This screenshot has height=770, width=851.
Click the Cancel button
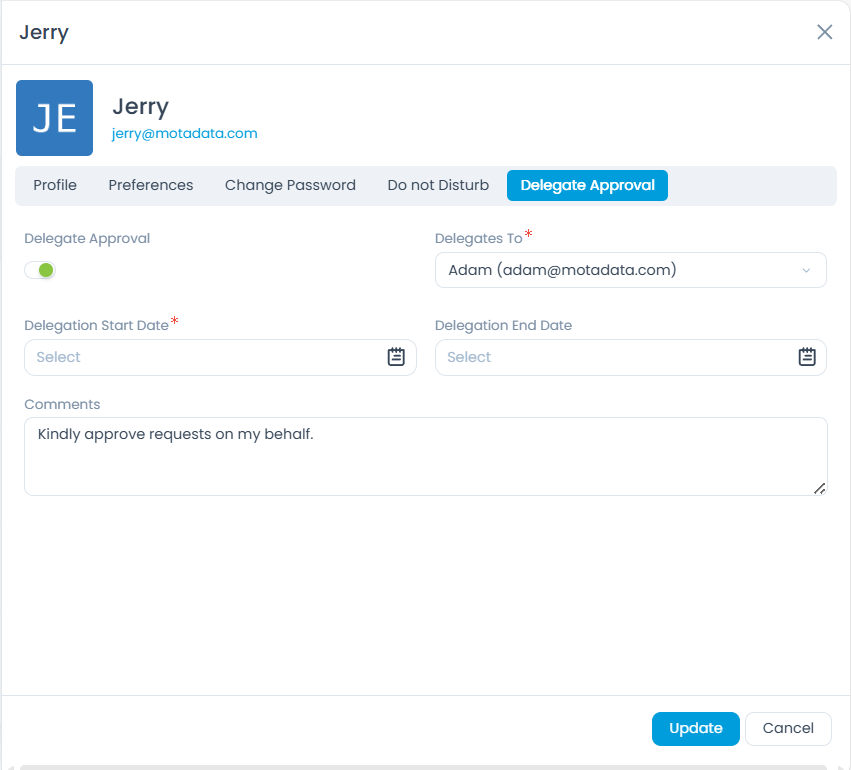pyautogui.click(x=788, y=728)
